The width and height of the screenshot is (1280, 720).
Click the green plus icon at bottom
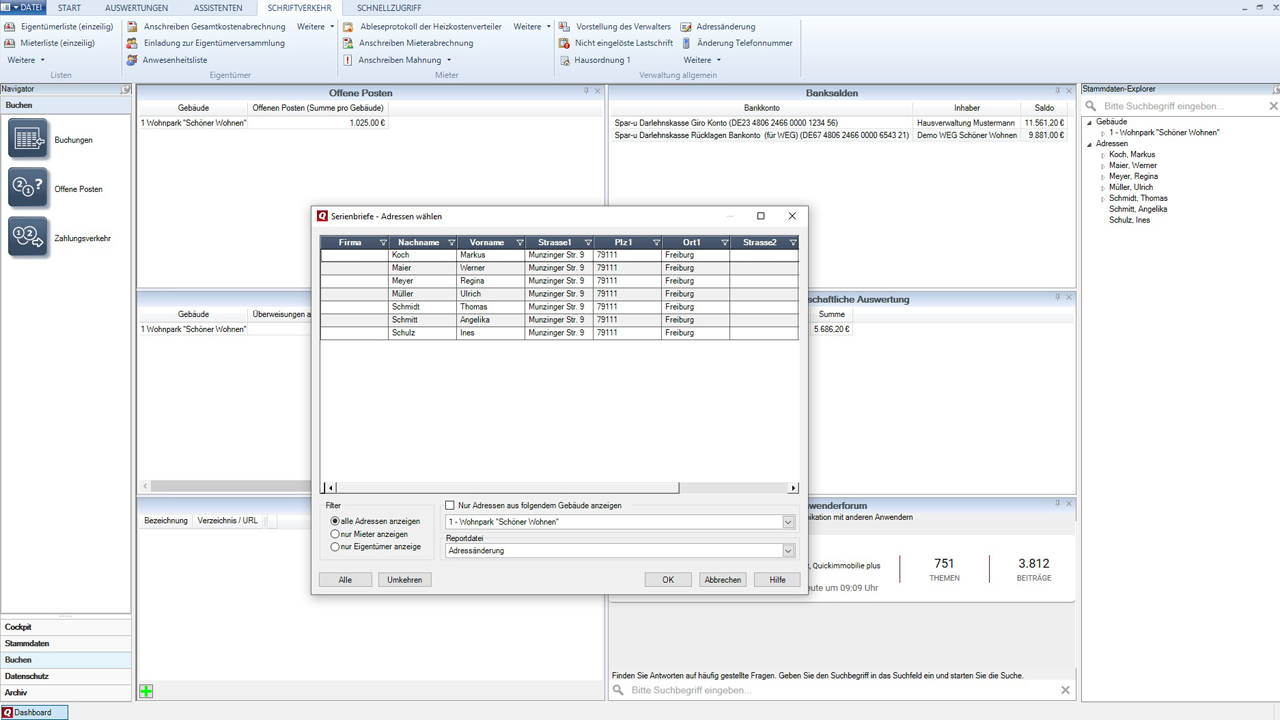coord(146,691)
